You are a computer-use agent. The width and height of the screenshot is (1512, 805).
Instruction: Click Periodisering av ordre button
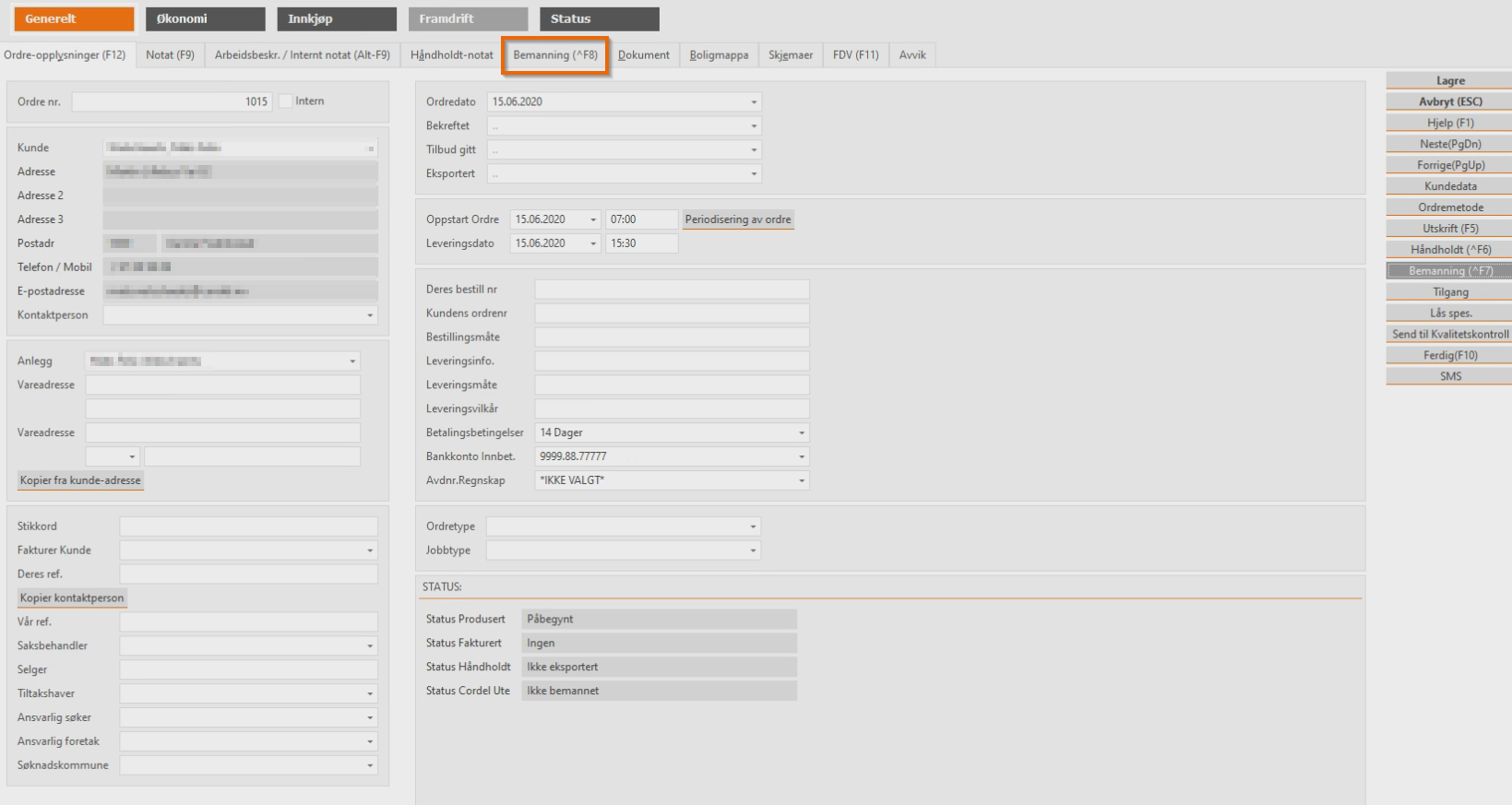tap(737, 219)
